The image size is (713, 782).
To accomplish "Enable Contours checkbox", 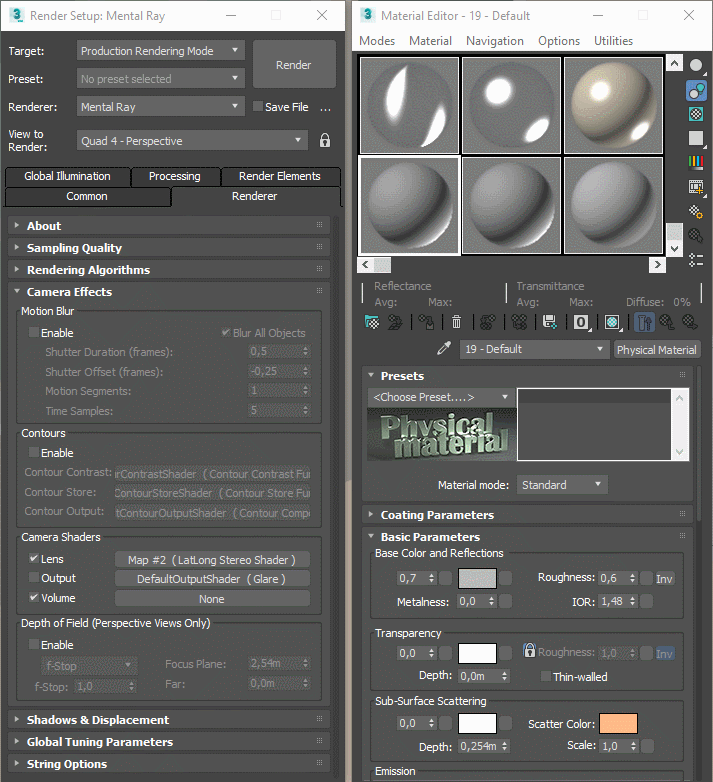I will [x=34, y=452].
